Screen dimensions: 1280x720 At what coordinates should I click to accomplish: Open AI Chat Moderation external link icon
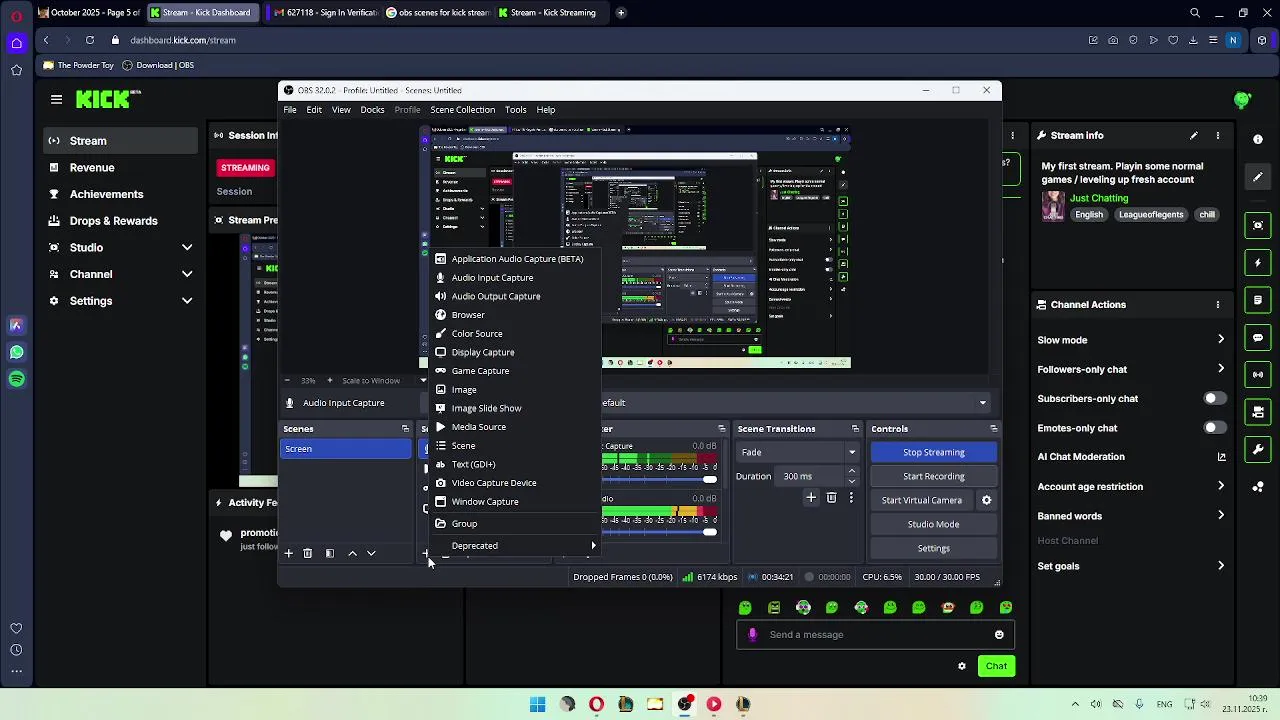click(x=1221, y=457)
